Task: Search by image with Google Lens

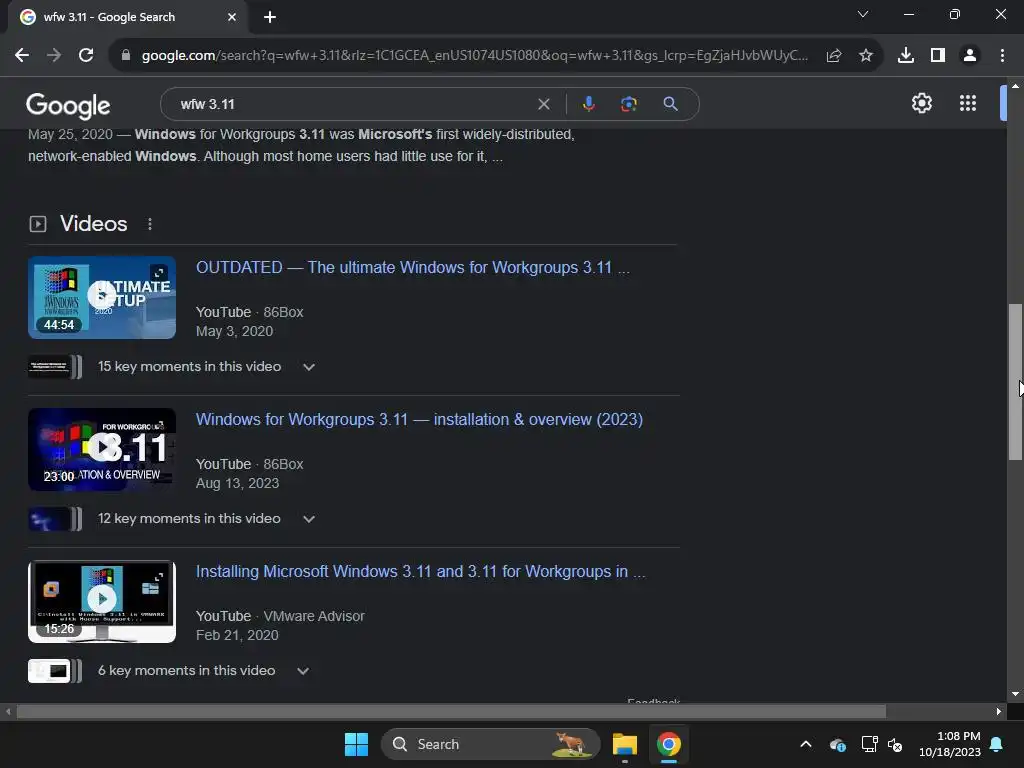Action: click(x=629, y=104)
